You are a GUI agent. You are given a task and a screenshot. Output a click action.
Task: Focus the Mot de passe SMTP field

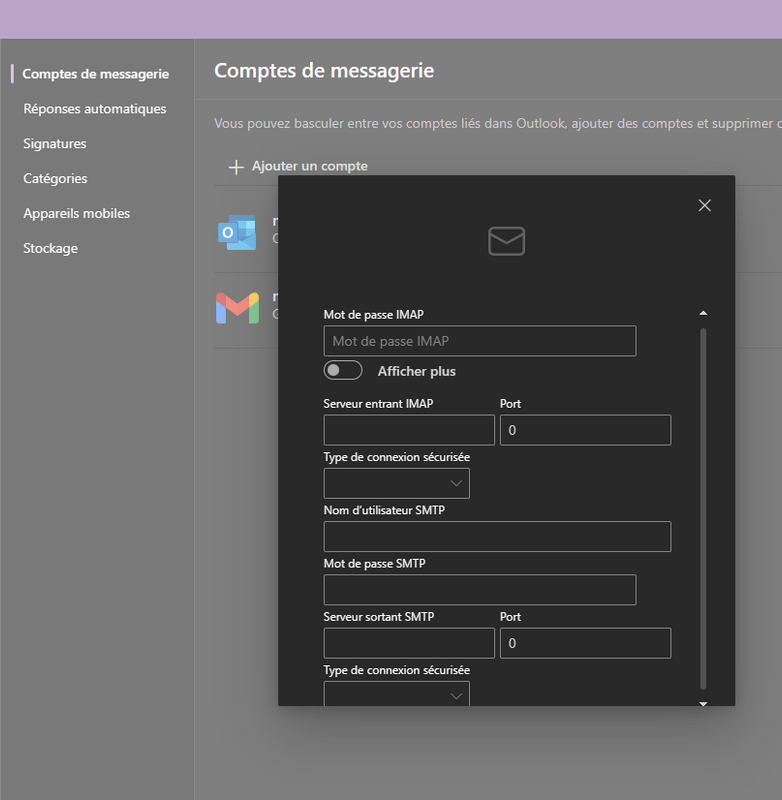480,590
